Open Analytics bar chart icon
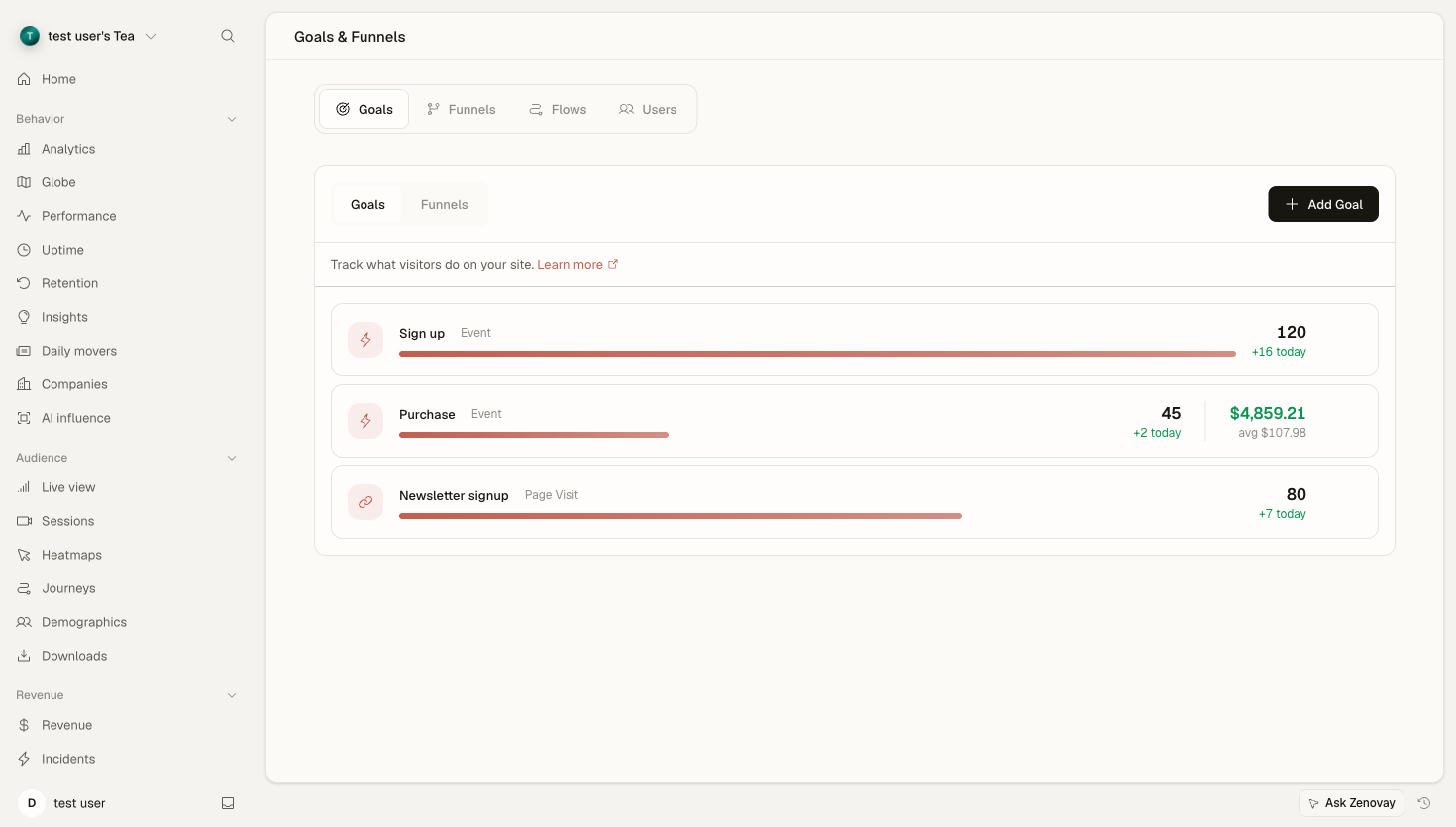Image resolution: width=1456 pixels, height=827 pixels. (x=24, y=149)
